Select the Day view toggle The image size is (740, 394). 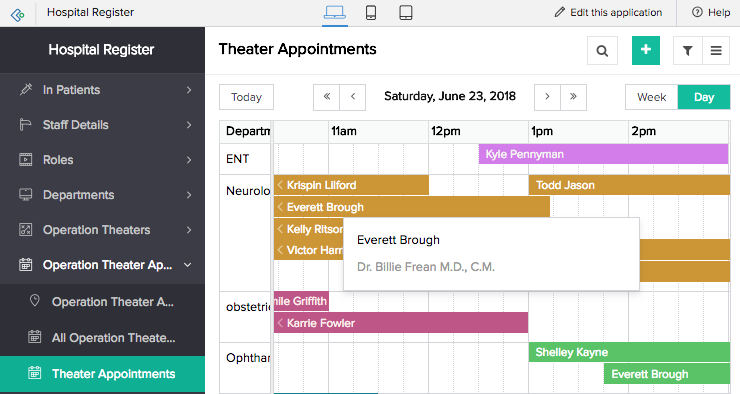tap(704, 97)
